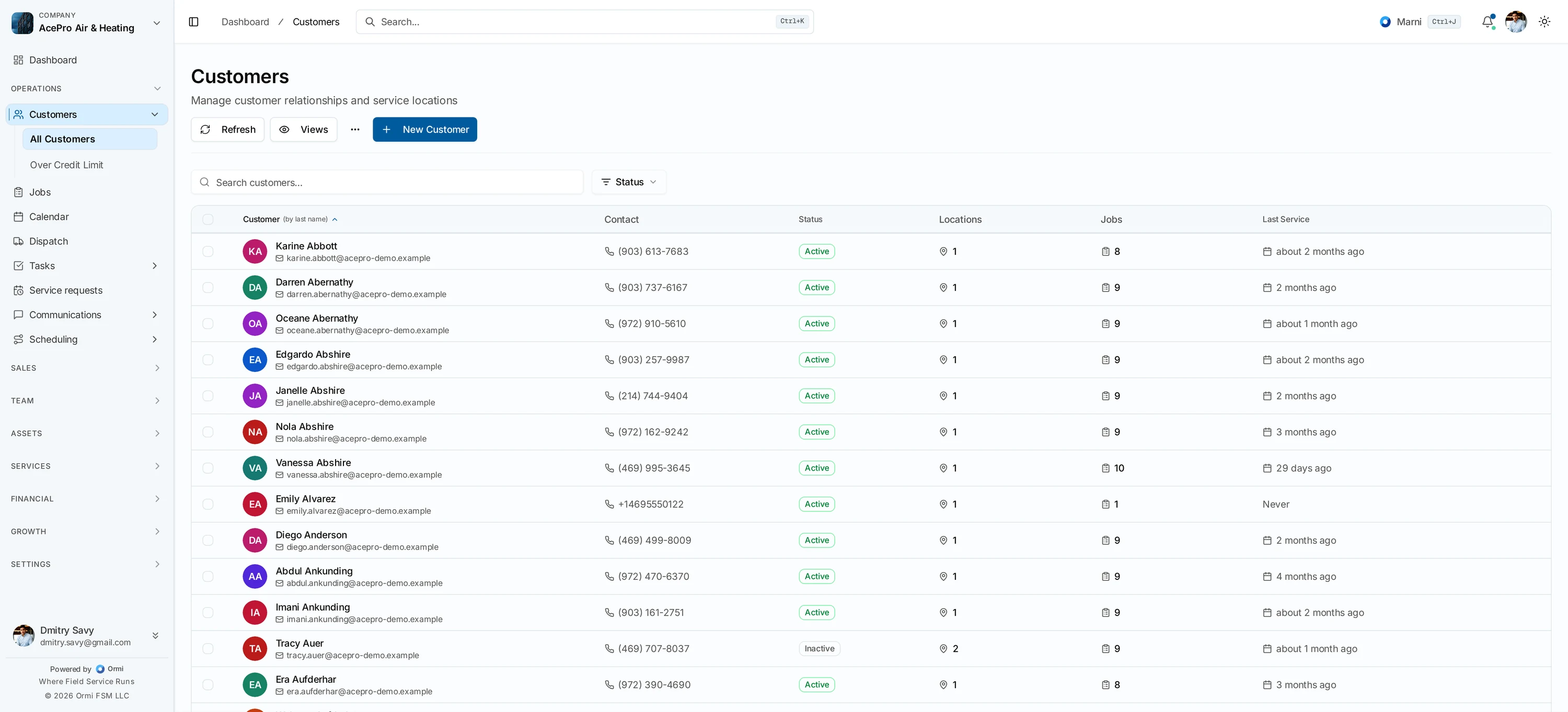
Task: Collapse the OPERATIONS section
Action: [x=86, y=89]
